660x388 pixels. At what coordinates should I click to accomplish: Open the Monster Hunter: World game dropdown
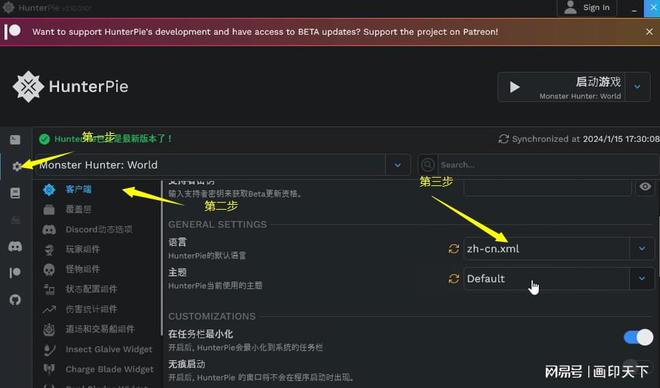pyautogui.click(x=397, y=165)
